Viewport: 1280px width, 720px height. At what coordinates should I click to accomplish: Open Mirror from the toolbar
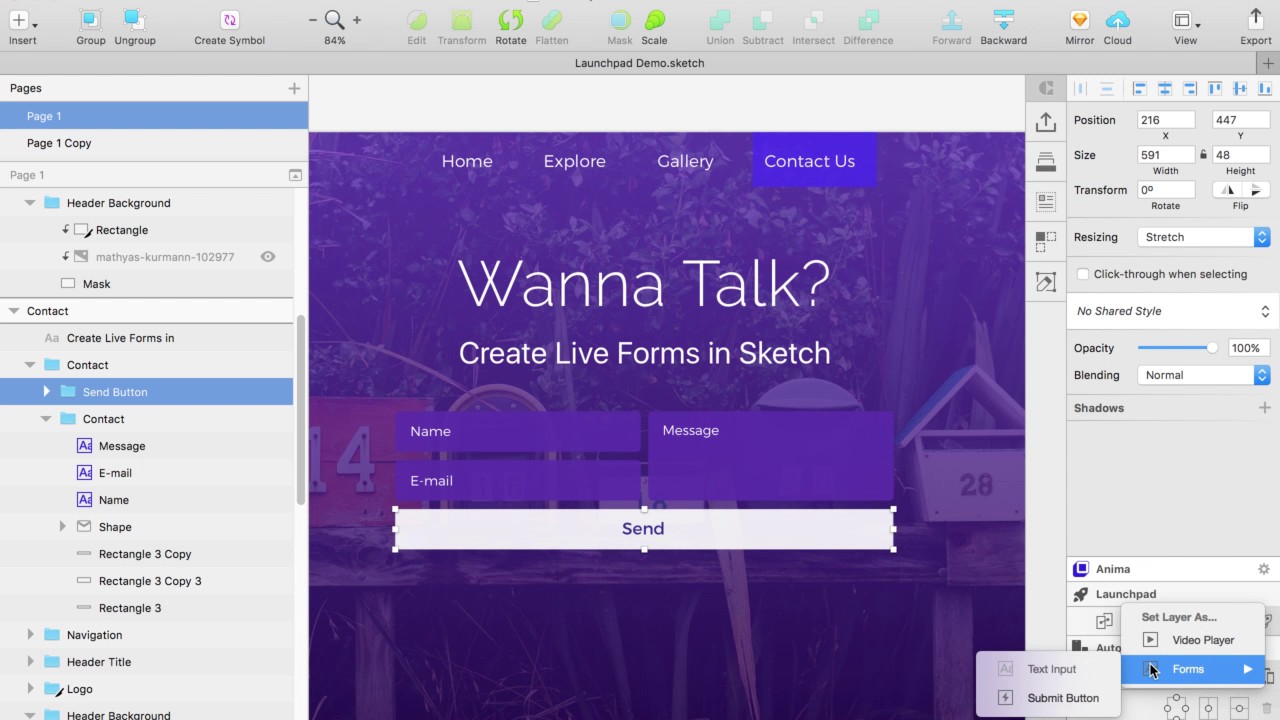click(1079, 22)
